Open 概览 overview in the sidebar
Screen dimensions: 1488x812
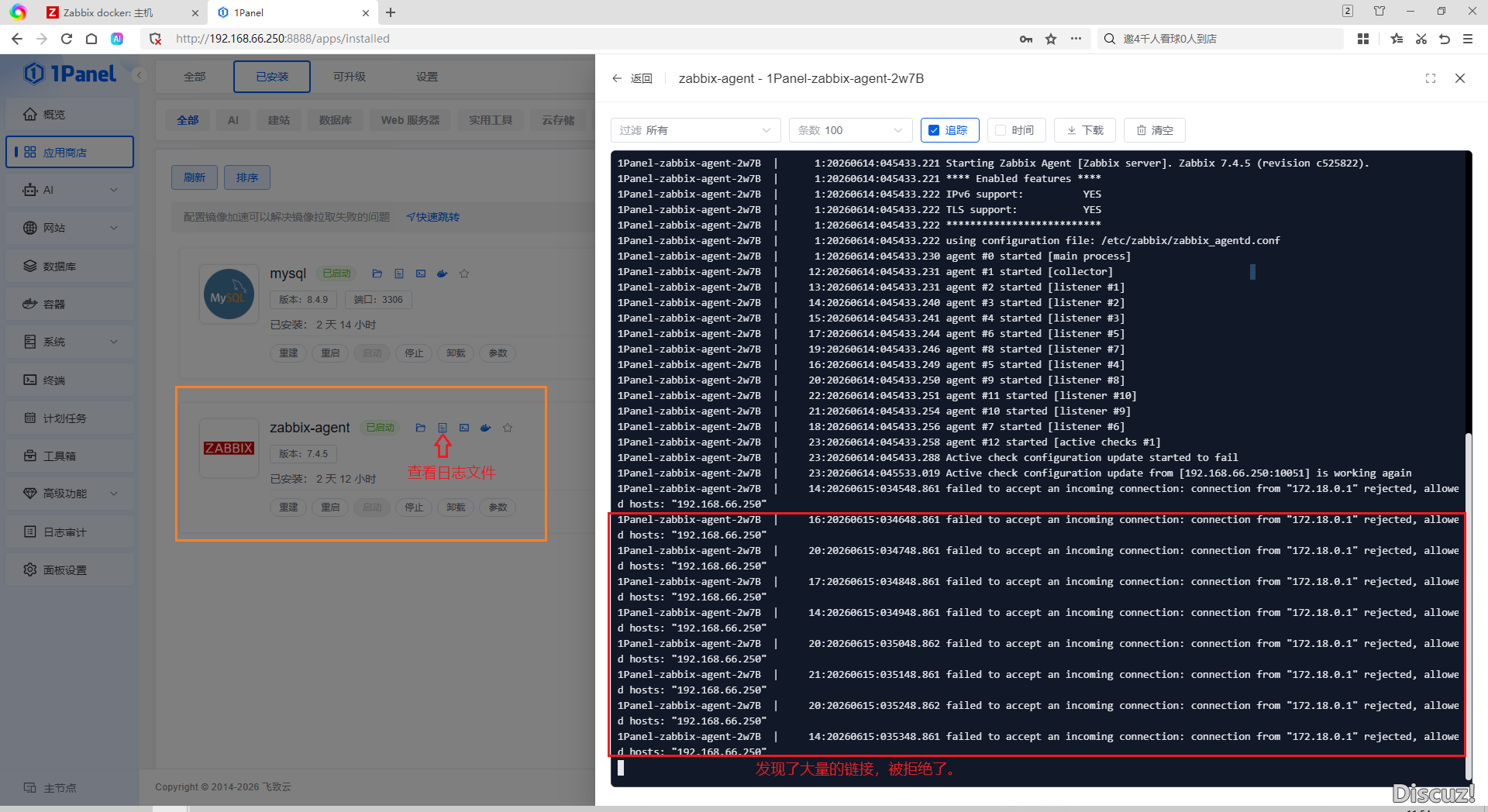(71, 114)
